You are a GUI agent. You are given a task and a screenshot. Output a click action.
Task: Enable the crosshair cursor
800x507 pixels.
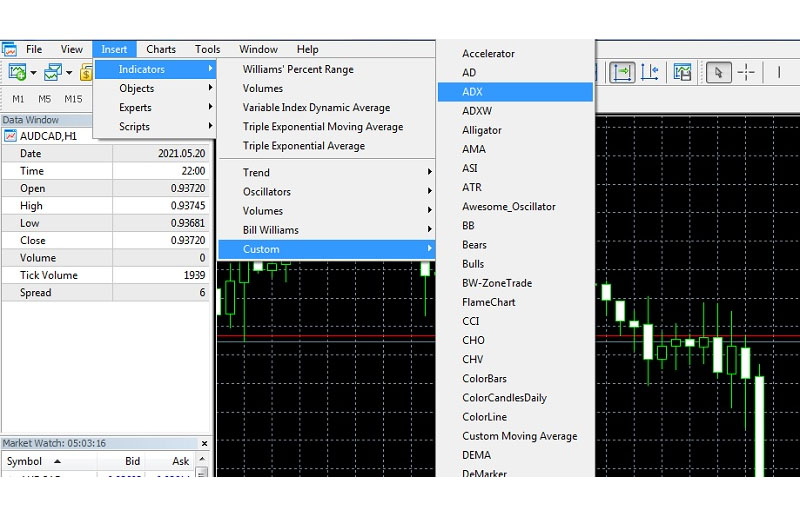point(746,72)
